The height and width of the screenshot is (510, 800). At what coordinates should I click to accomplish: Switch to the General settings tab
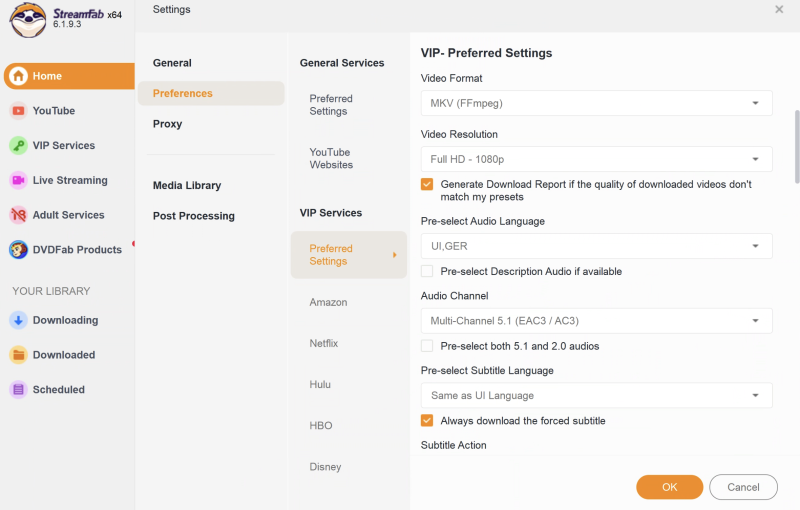pyautogui.click(x=172, y=63)
